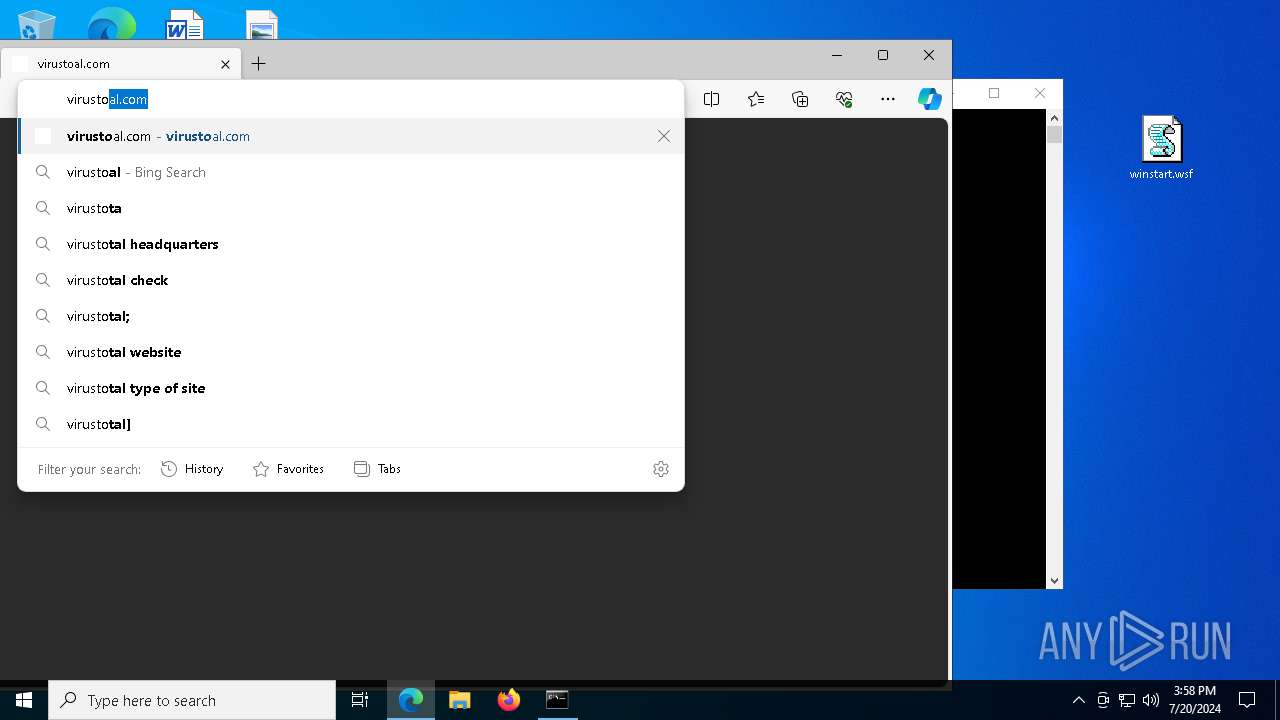Open address bar search settings gear
This screenshot has height=720, width=1280.
pyautogui.click(x=661, y=469)
